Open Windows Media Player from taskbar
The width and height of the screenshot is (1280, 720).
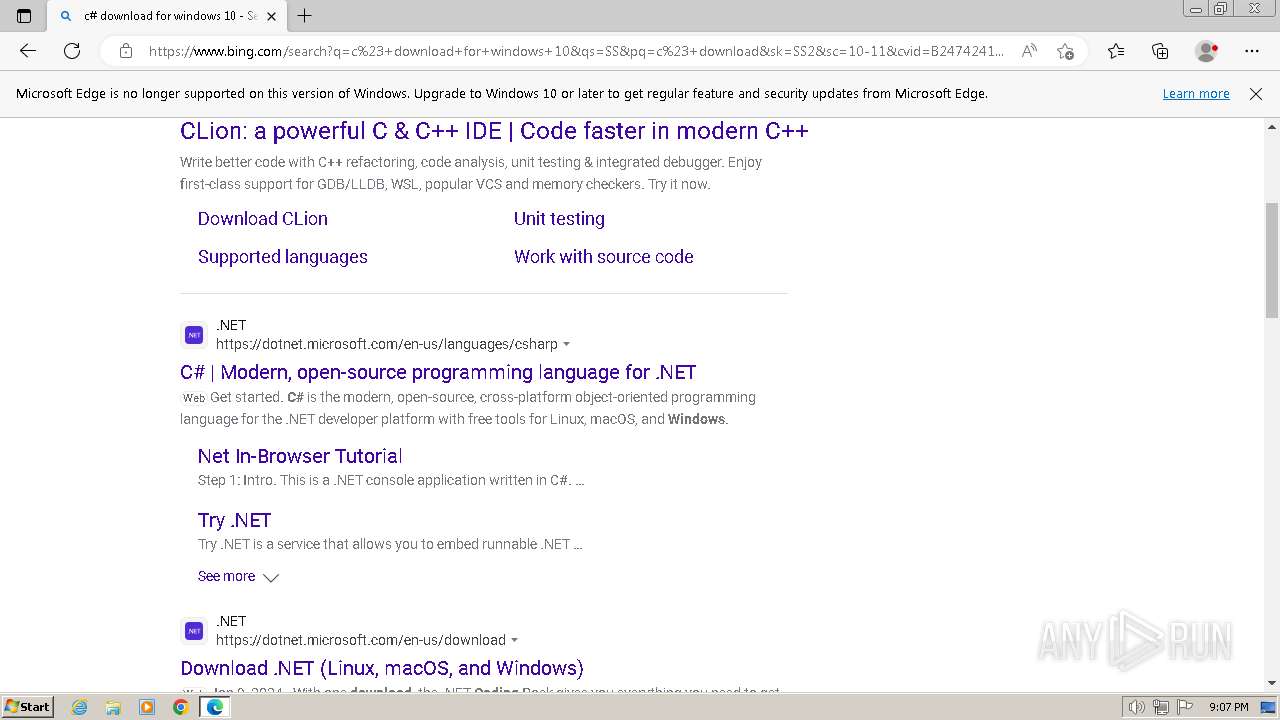click(147, 707)
